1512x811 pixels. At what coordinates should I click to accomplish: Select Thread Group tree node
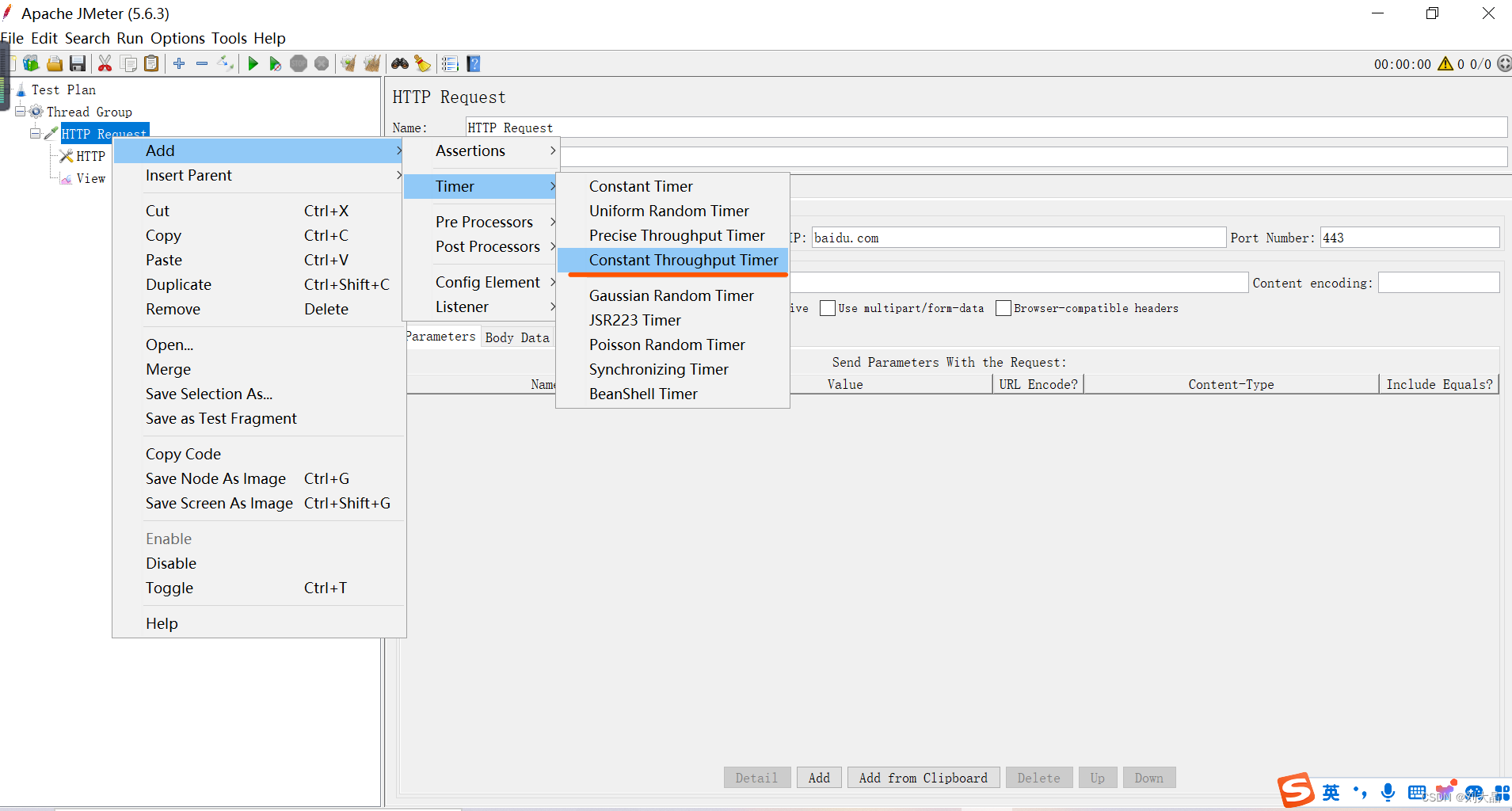tap(89, 112)
